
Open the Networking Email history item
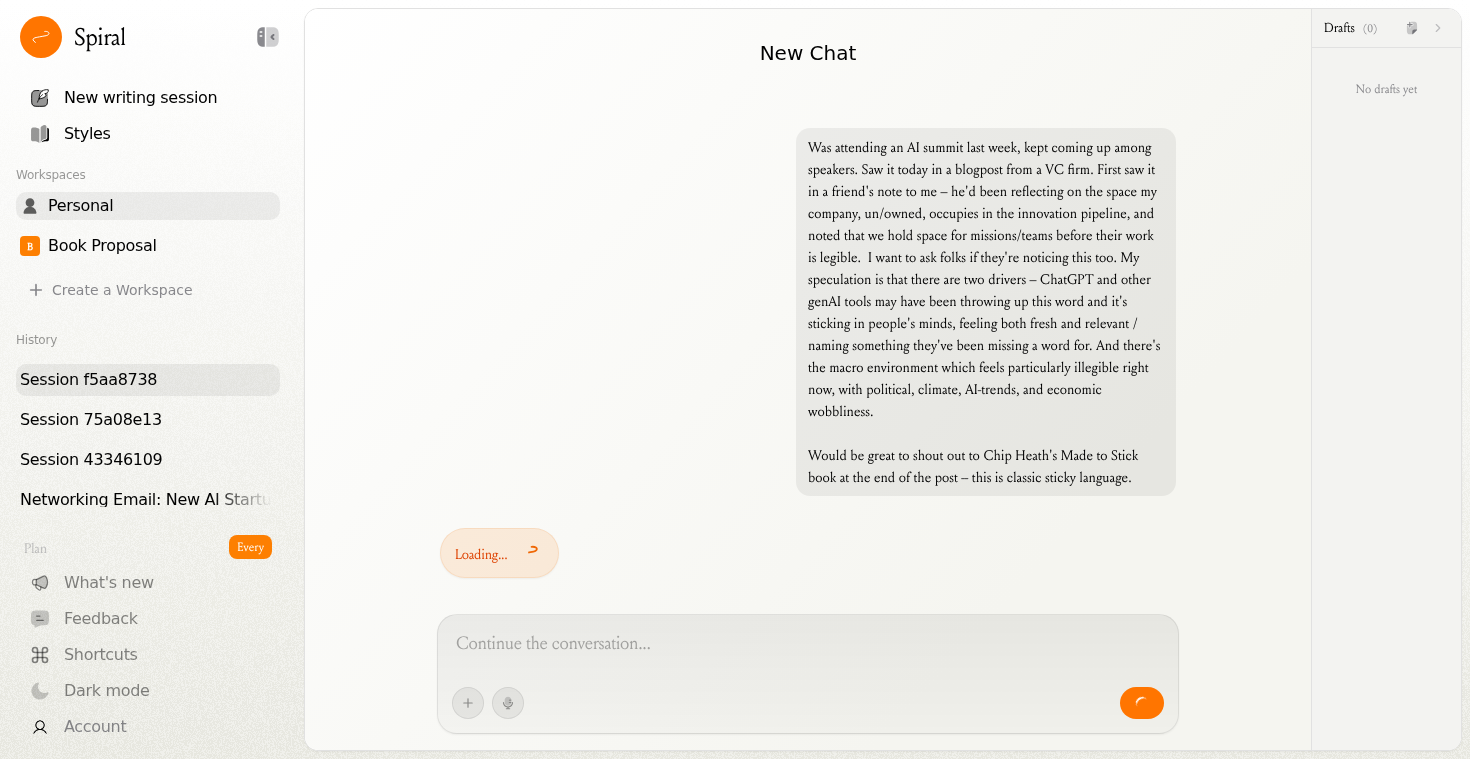click(145, 499)
